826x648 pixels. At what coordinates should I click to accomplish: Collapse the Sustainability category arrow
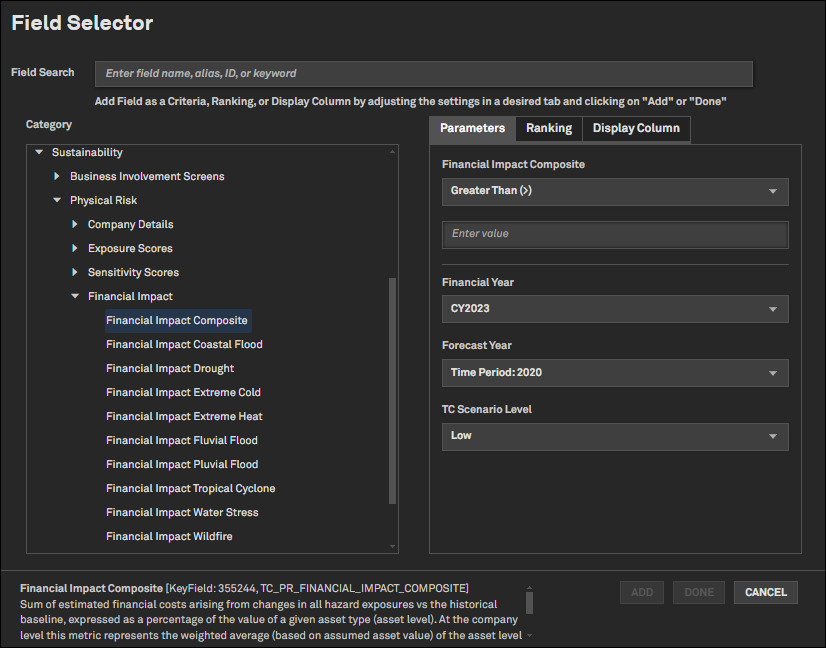[x=40, y=153]
